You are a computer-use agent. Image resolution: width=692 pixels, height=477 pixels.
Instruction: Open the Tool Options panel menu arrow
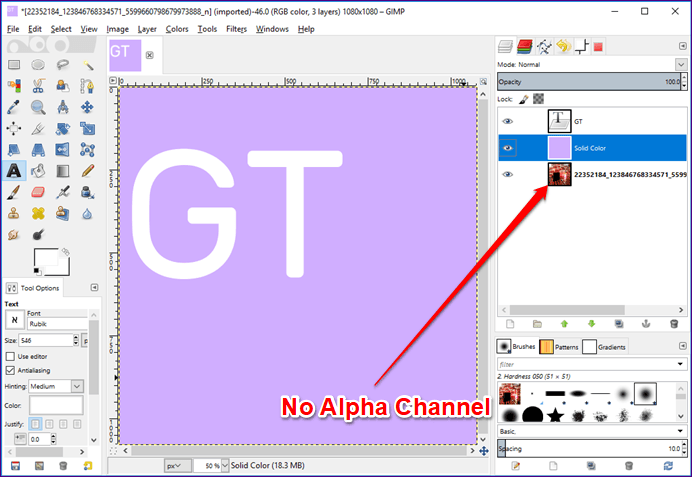coord(94,288)
